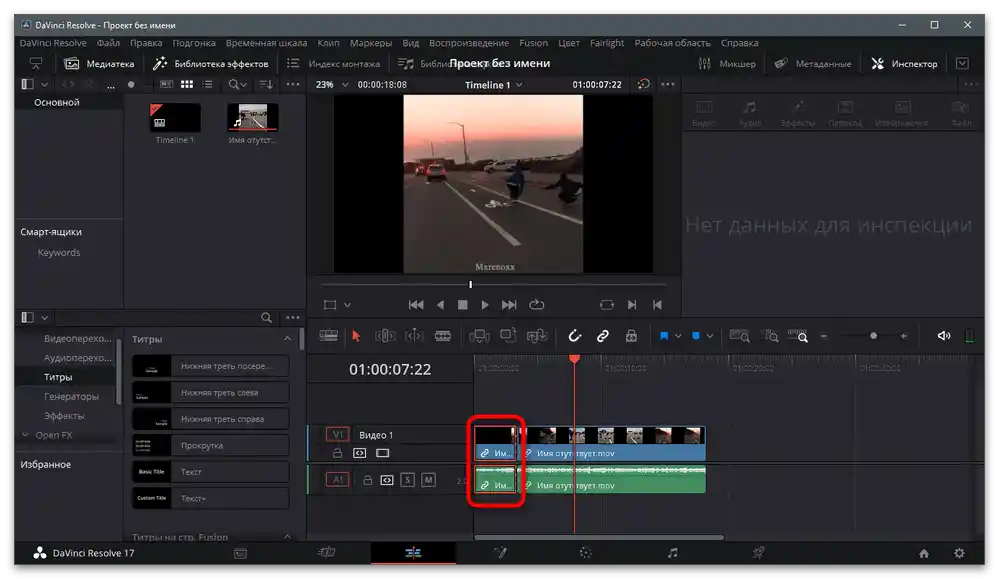Expand the Open FX tree item

pos(25,435)
